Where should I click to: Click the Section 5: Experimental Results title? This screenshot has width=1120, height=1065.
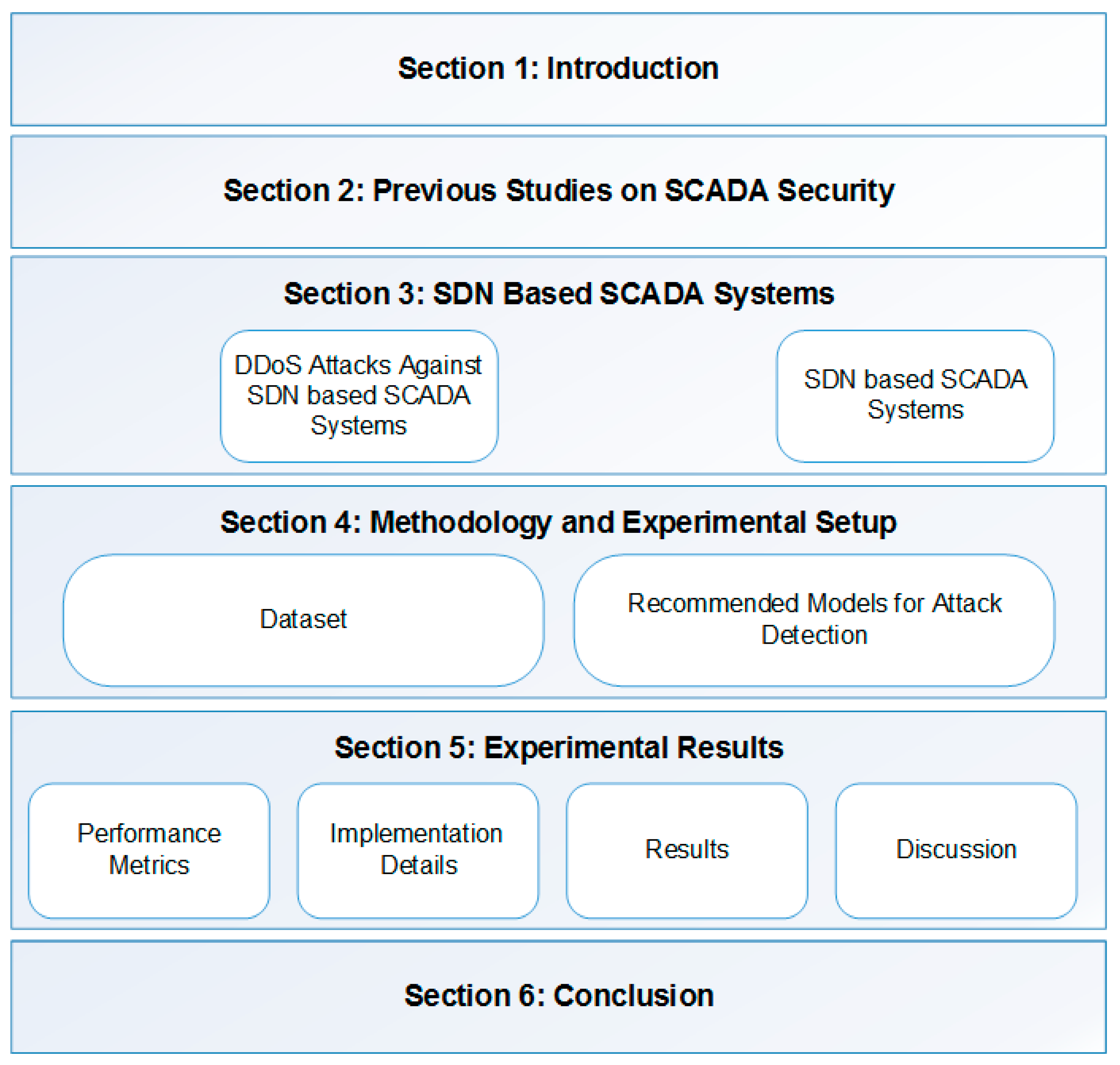[559, 748]
